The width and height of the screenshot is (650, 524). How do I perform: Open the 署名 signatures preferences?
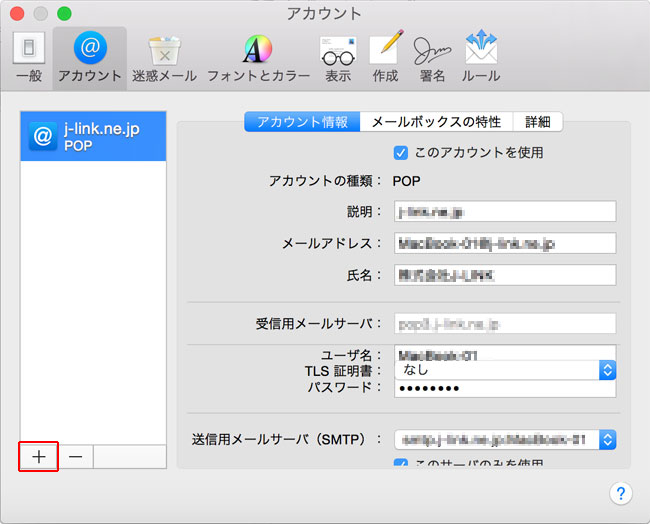tap(432, 59)
